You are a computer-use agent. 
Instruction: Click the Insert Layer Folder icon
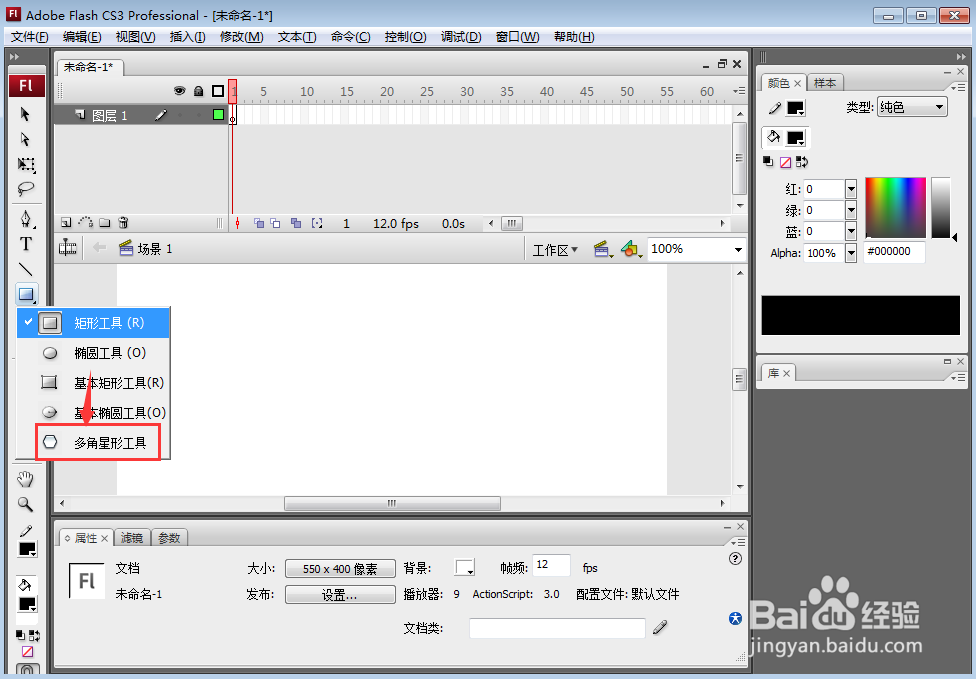(x=105, y=223)
